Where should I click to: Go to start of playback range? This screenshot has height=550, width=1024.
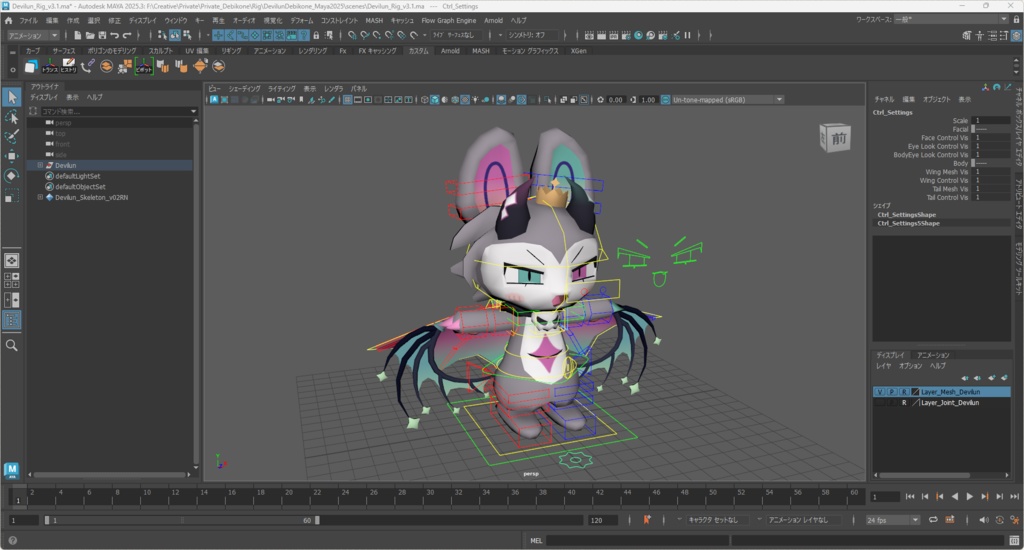(910, 496)
